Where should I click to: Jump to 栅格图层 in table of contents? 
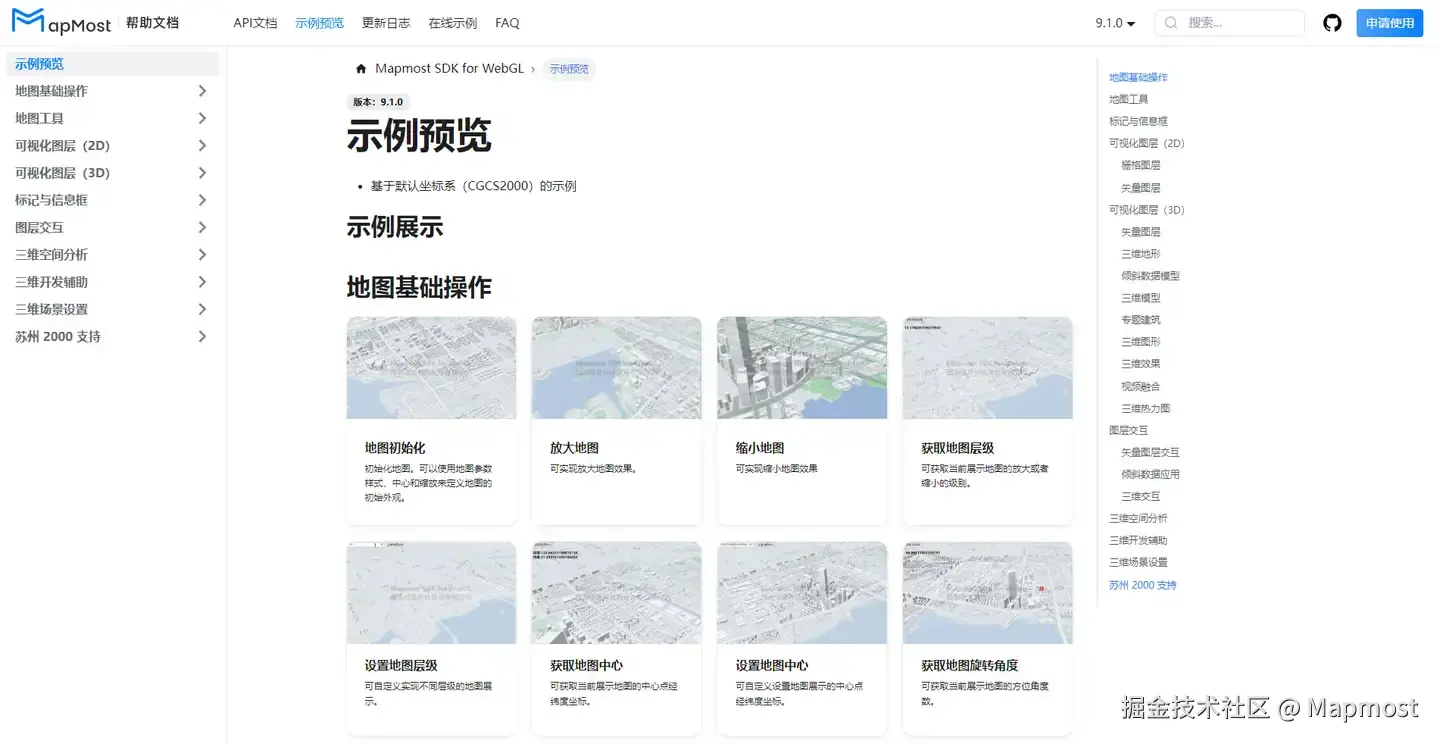pyautogui.click(x=1141, y=165)
